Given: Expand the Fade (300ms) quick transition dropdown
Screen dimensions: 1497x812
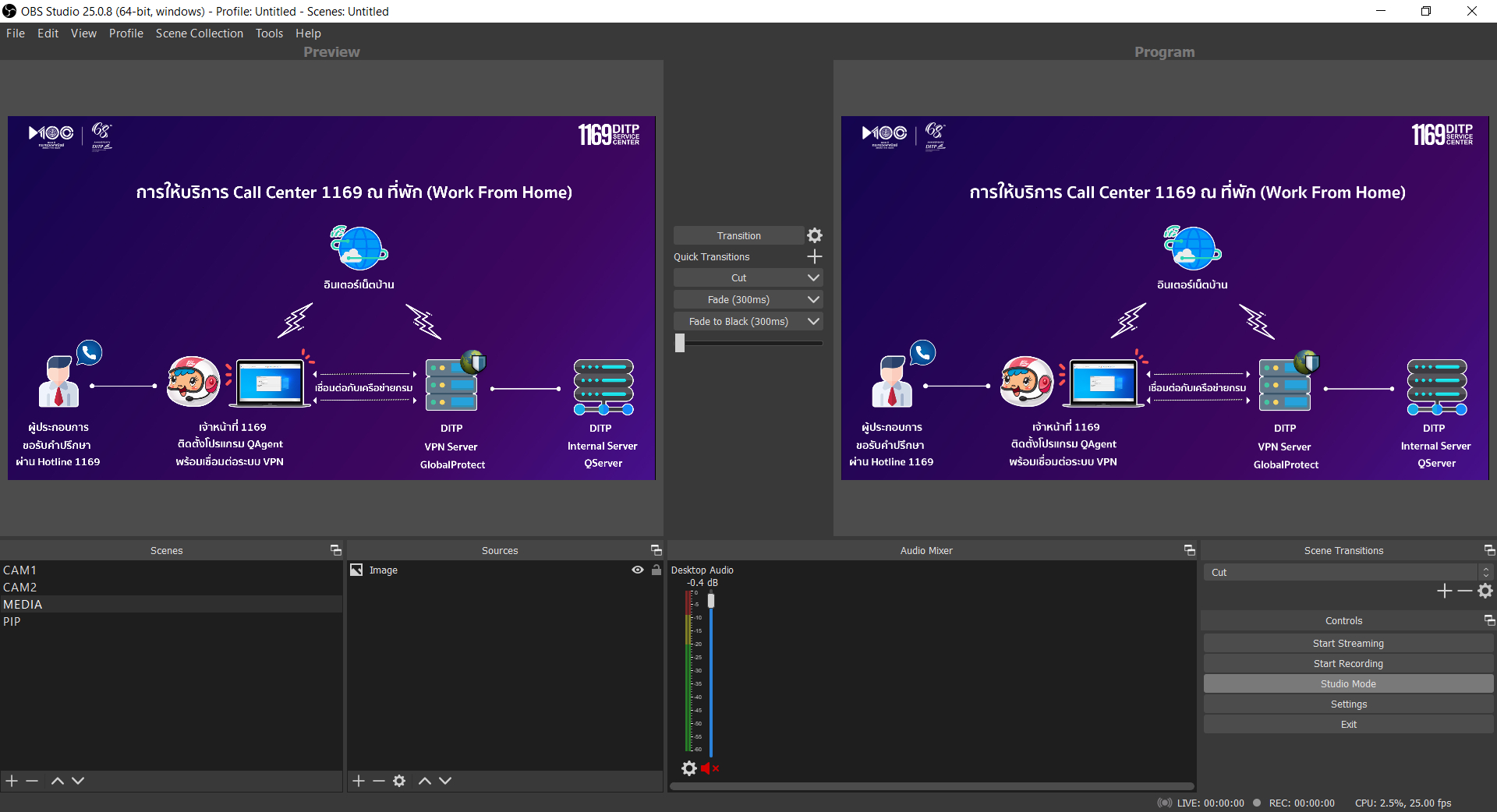Looking at the screenshot, I should coord(813,299).
